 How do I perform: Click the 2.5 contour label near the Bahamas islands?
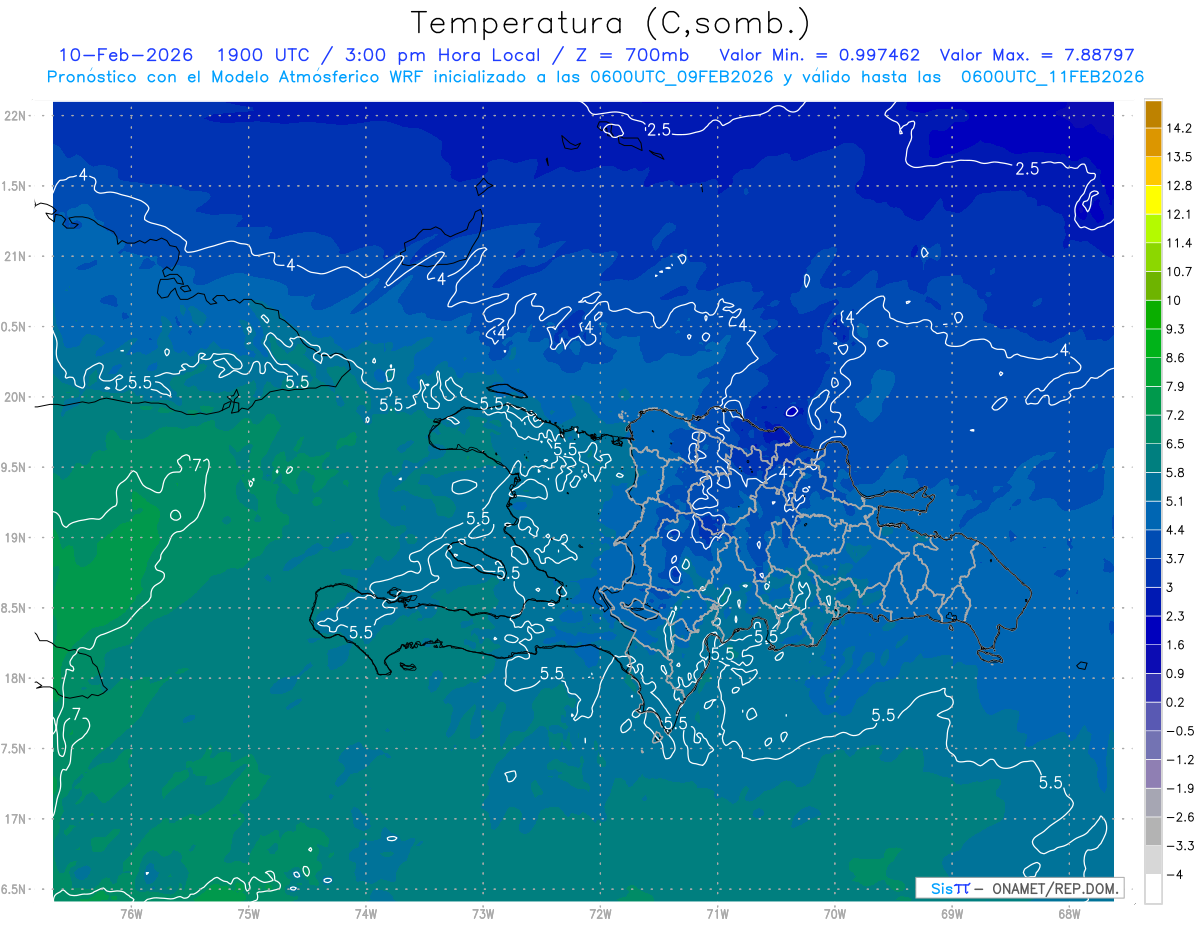(x=658, y=130)
